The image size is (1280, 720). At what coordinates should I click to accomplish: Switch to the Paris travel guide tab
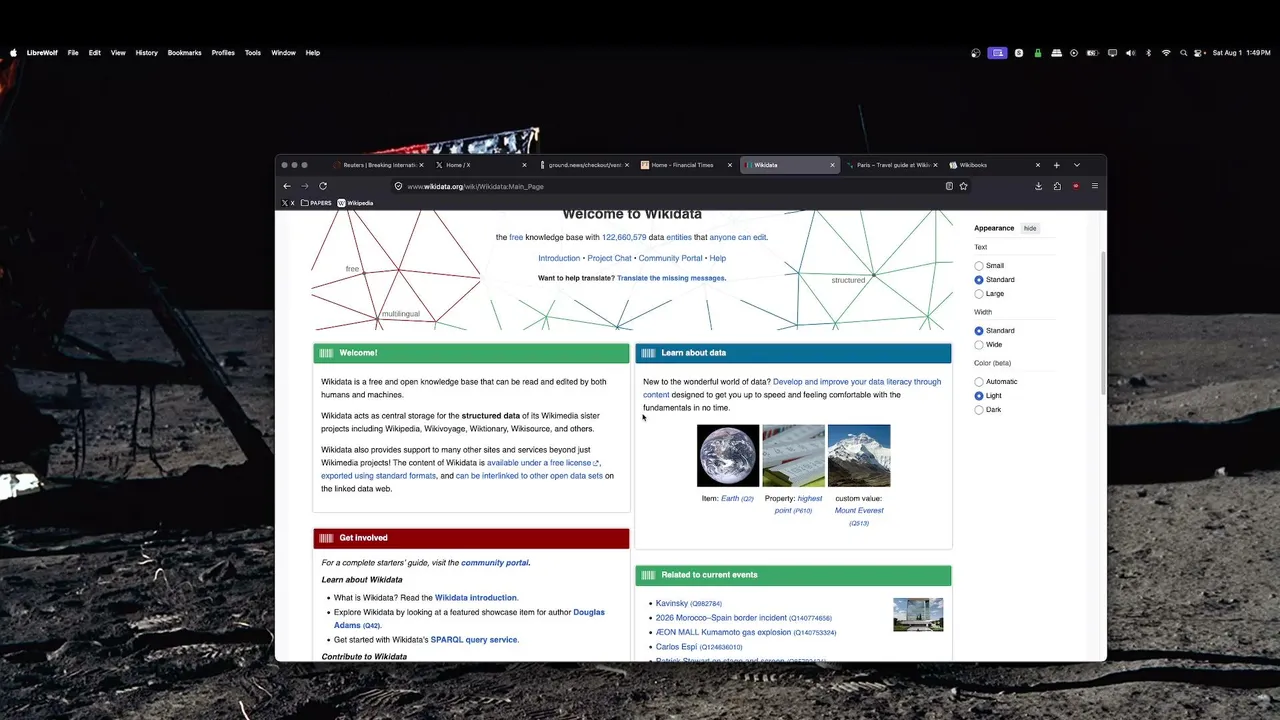click(x=892, y=165)
